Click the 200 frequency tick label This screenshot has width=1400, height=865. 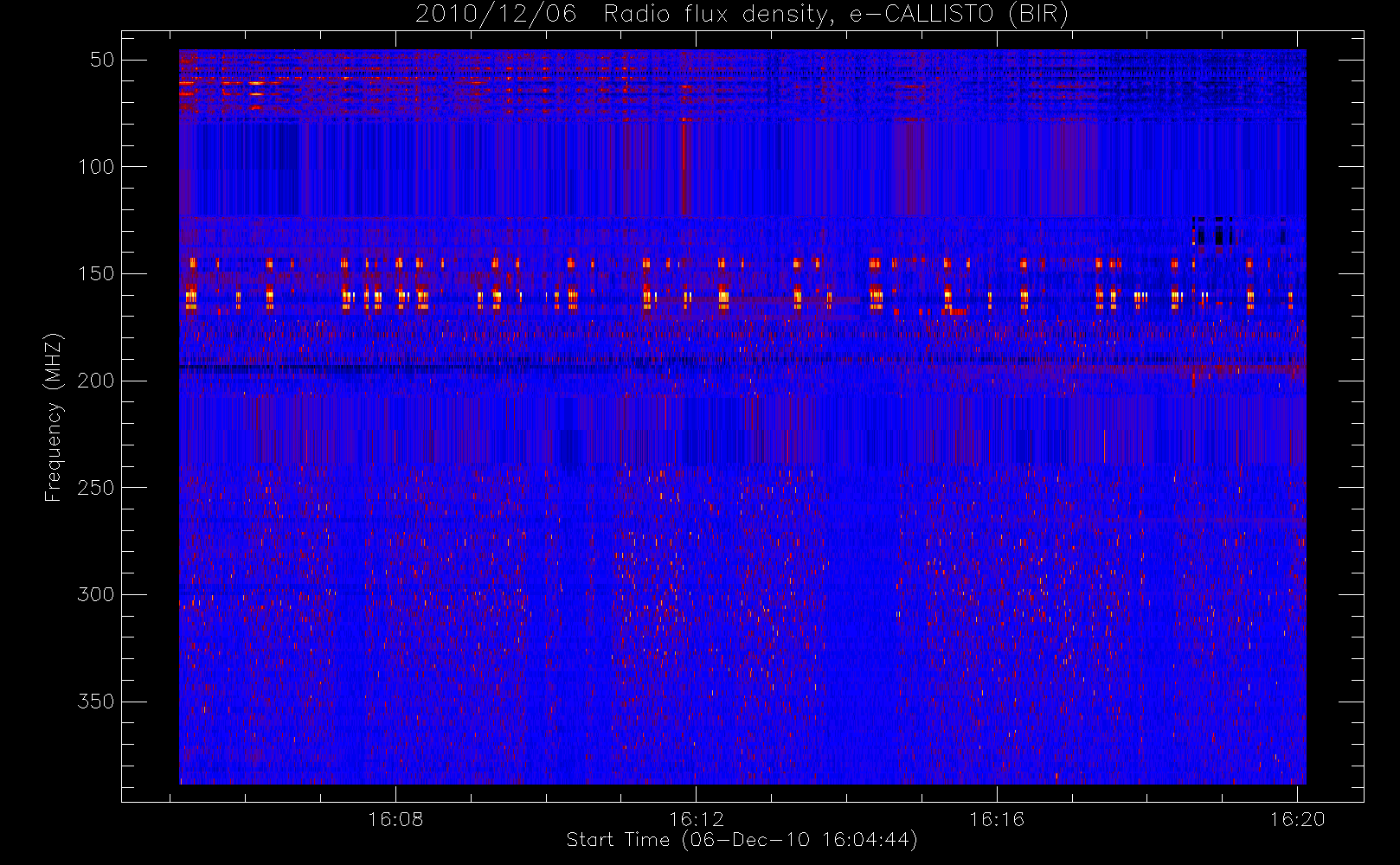[96, 381]
